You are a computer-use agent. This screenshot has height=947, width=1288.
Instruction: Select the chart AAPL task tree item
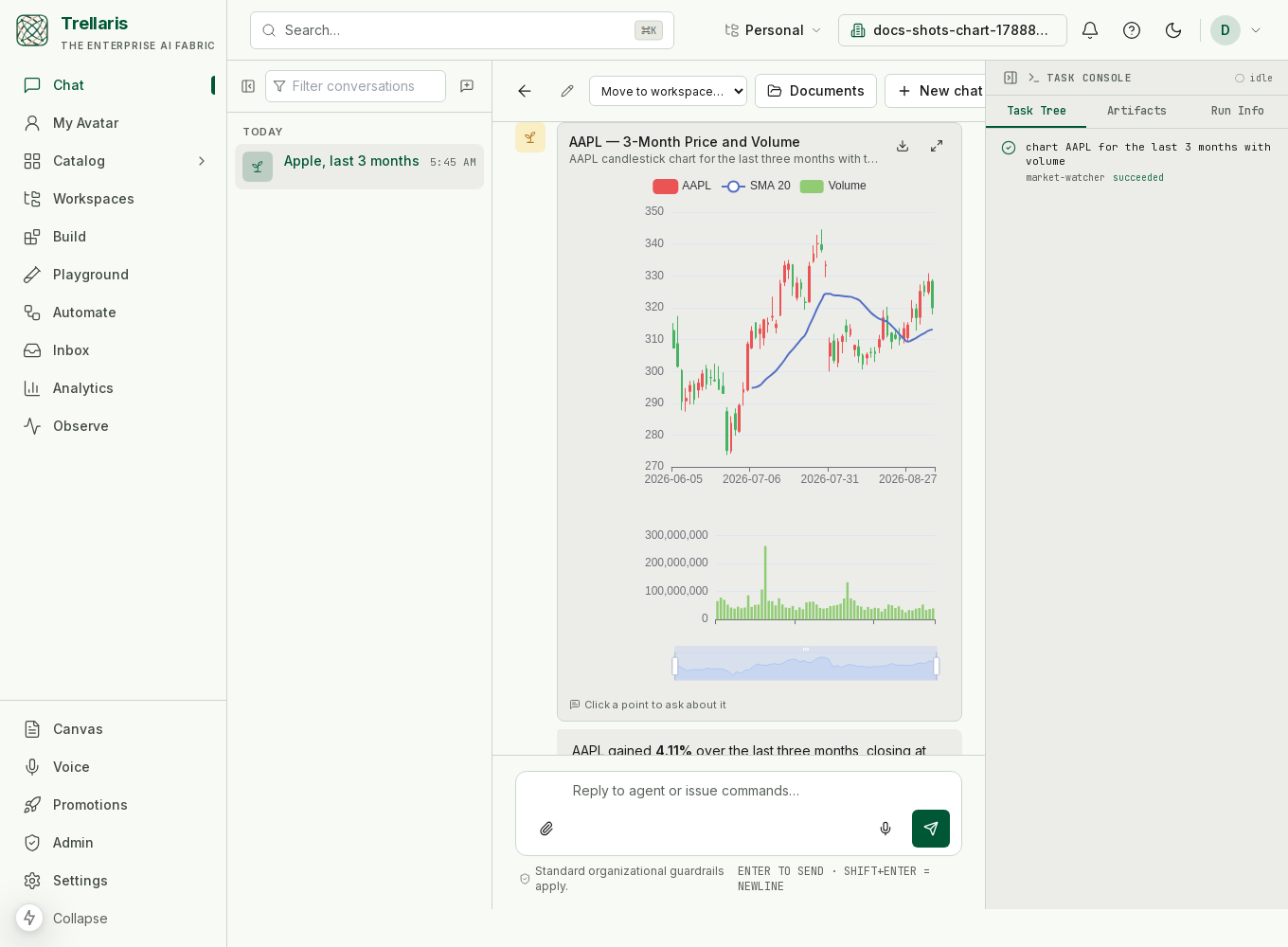1136,161
